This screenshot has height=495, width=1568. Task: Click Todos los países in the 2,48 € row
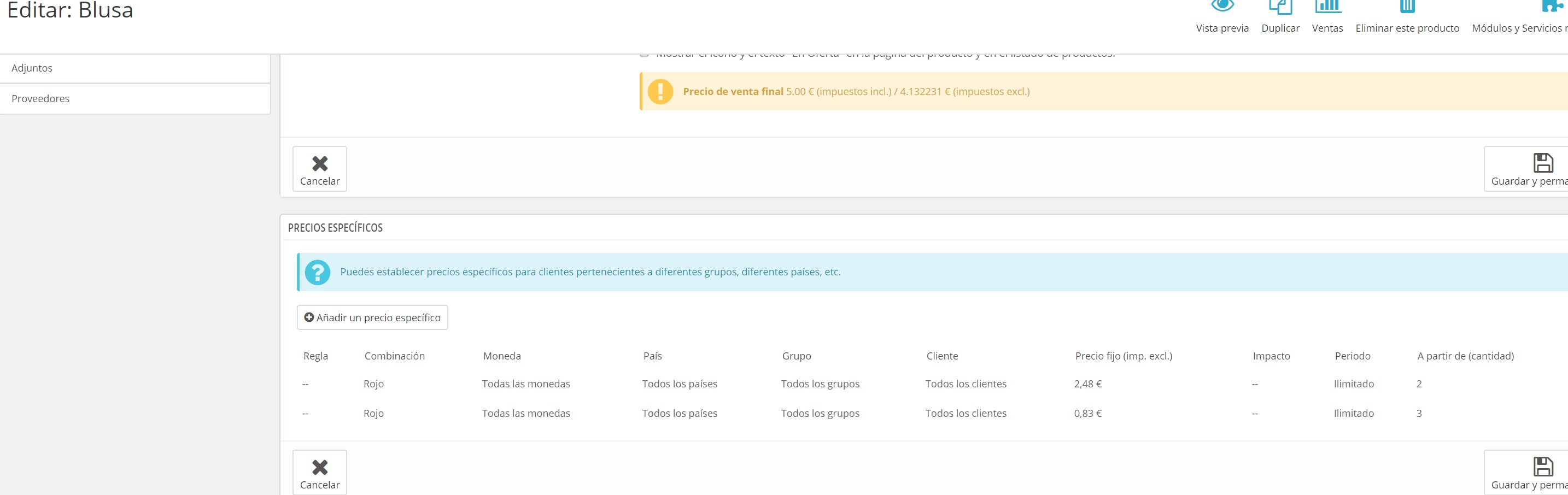[680, 384]
